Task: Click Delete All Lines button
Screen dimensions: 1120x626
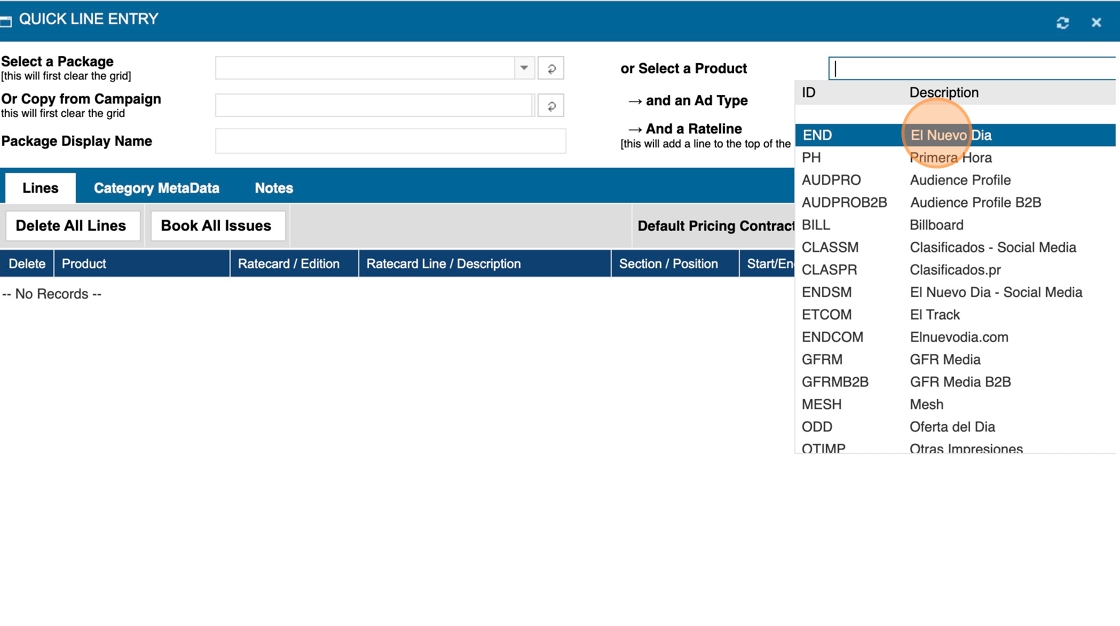Action: (71, 226)
